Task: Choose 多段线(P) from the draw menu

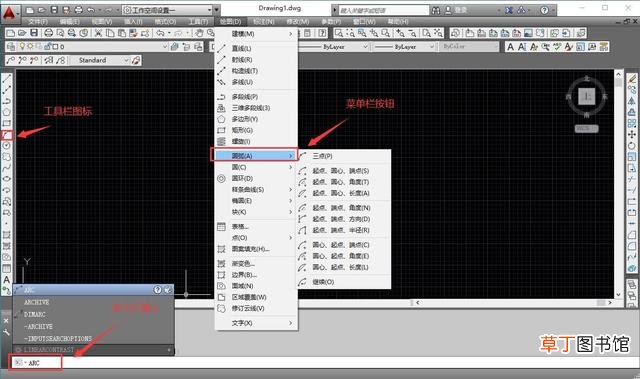Action: pos(256,97)
